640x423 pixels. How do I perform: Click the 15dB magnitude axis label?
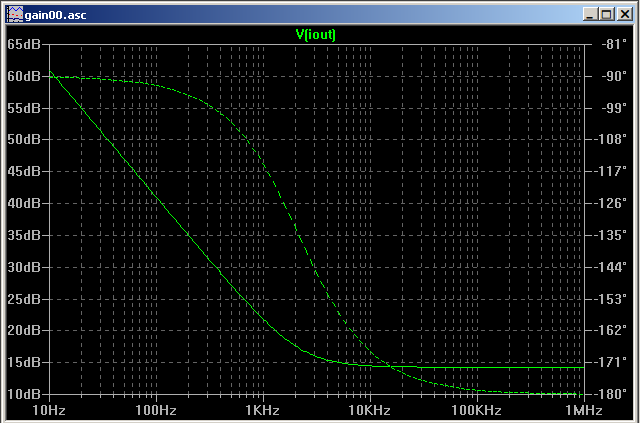[x=24, y=362]
